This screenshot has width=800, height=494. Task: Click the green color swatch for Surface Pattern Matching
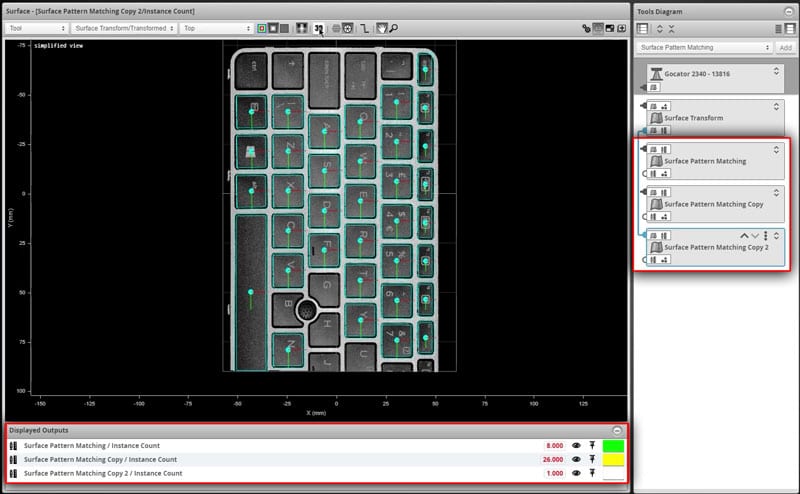(613, 446)
